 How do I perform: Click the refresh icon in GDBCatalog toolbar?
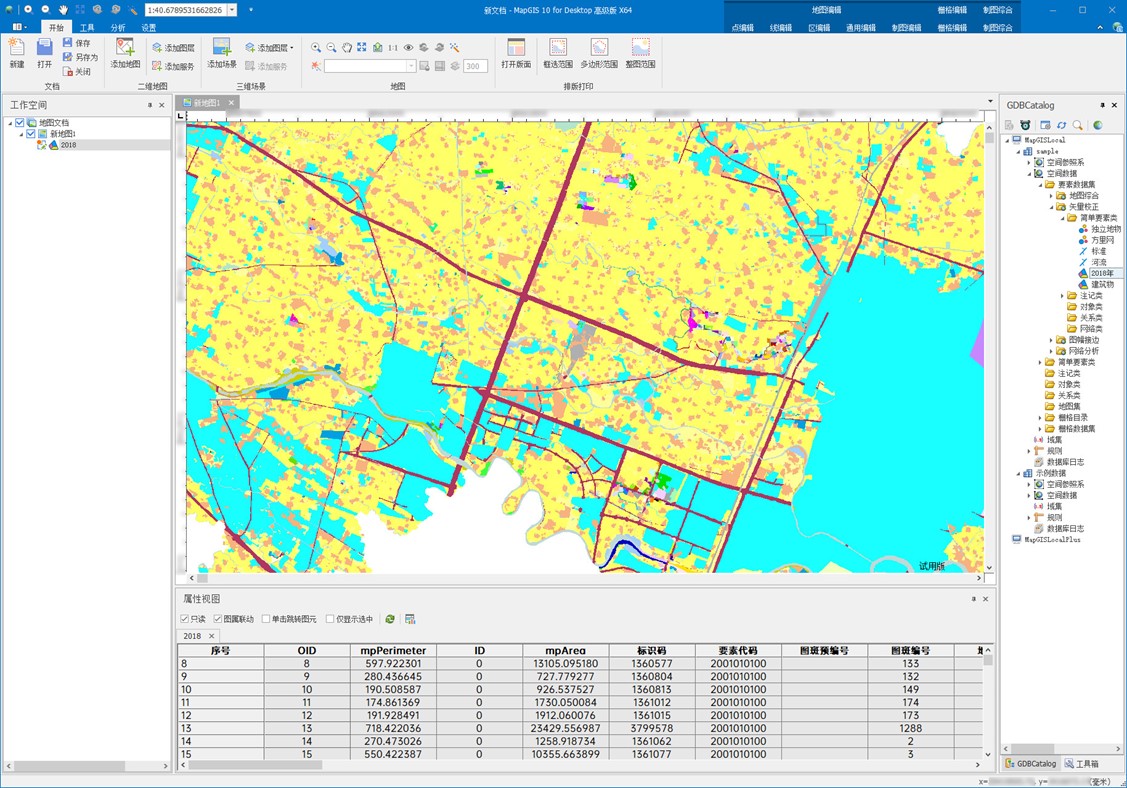[x=1061, y=125]
